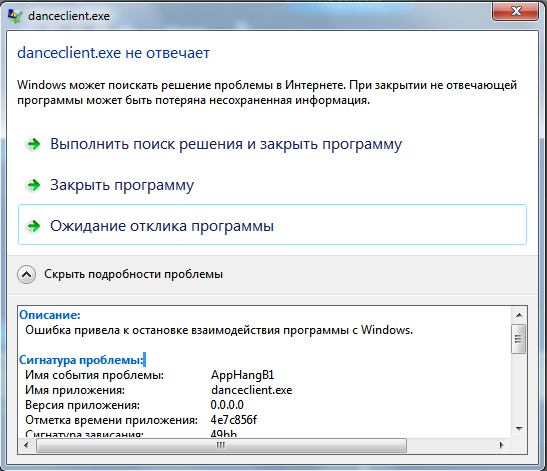Click green arrow beside Ожидание отклика программы

coord(34,226)
